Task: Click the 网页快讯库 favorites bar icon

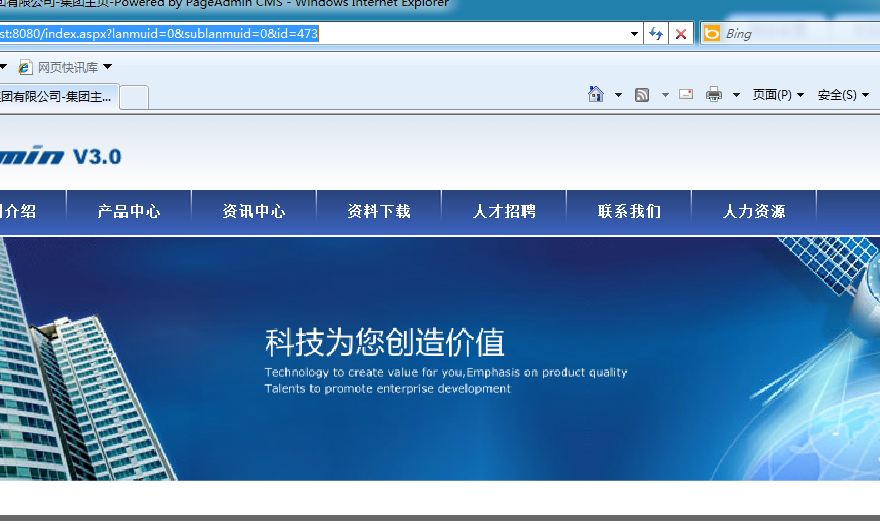Action: click(26, 67)
